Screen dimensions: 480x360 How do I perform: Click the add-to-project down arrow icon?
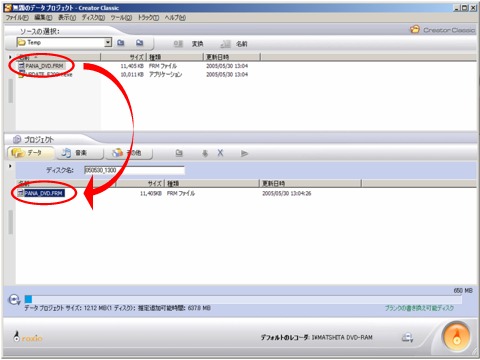(x=205, y=153)
